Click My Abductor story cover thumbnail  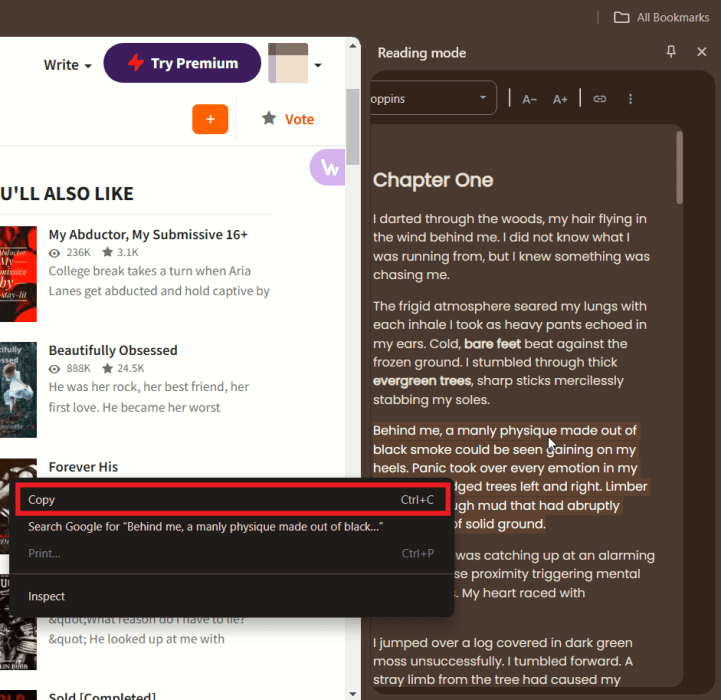pos(18,274)
